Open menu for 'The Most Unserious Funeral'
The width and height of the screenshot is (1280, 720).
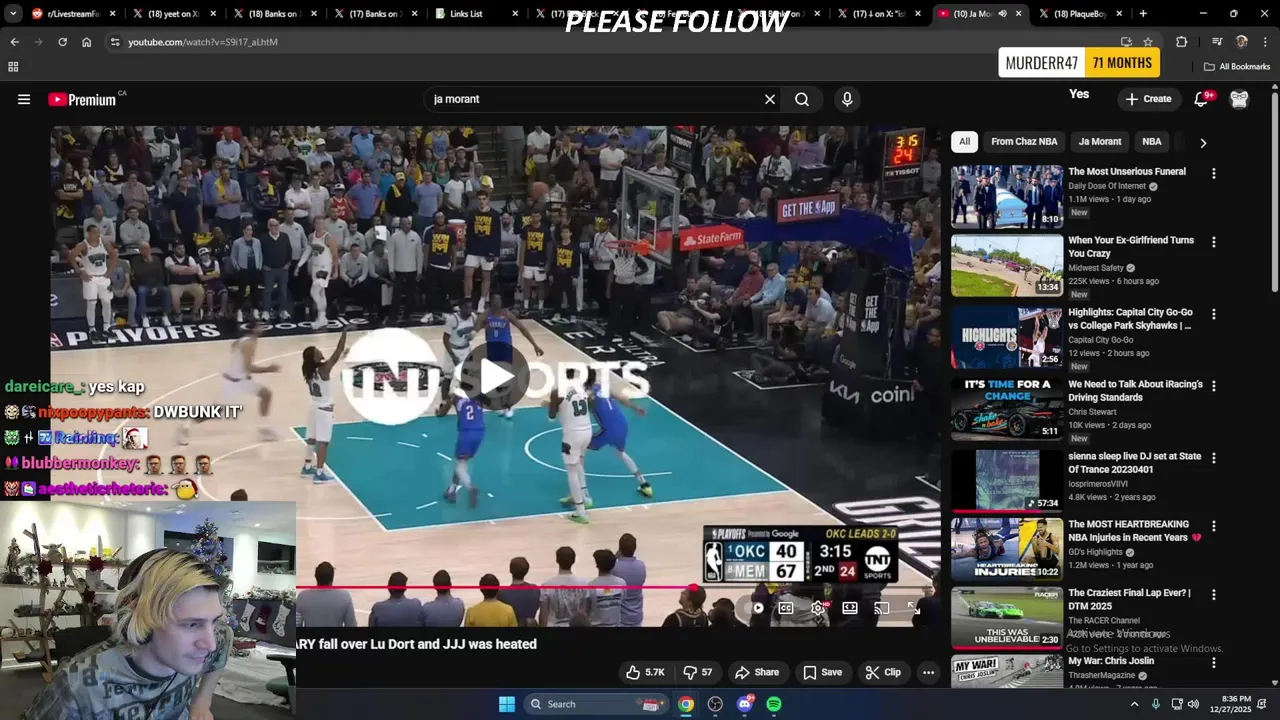pos(1214,174)
